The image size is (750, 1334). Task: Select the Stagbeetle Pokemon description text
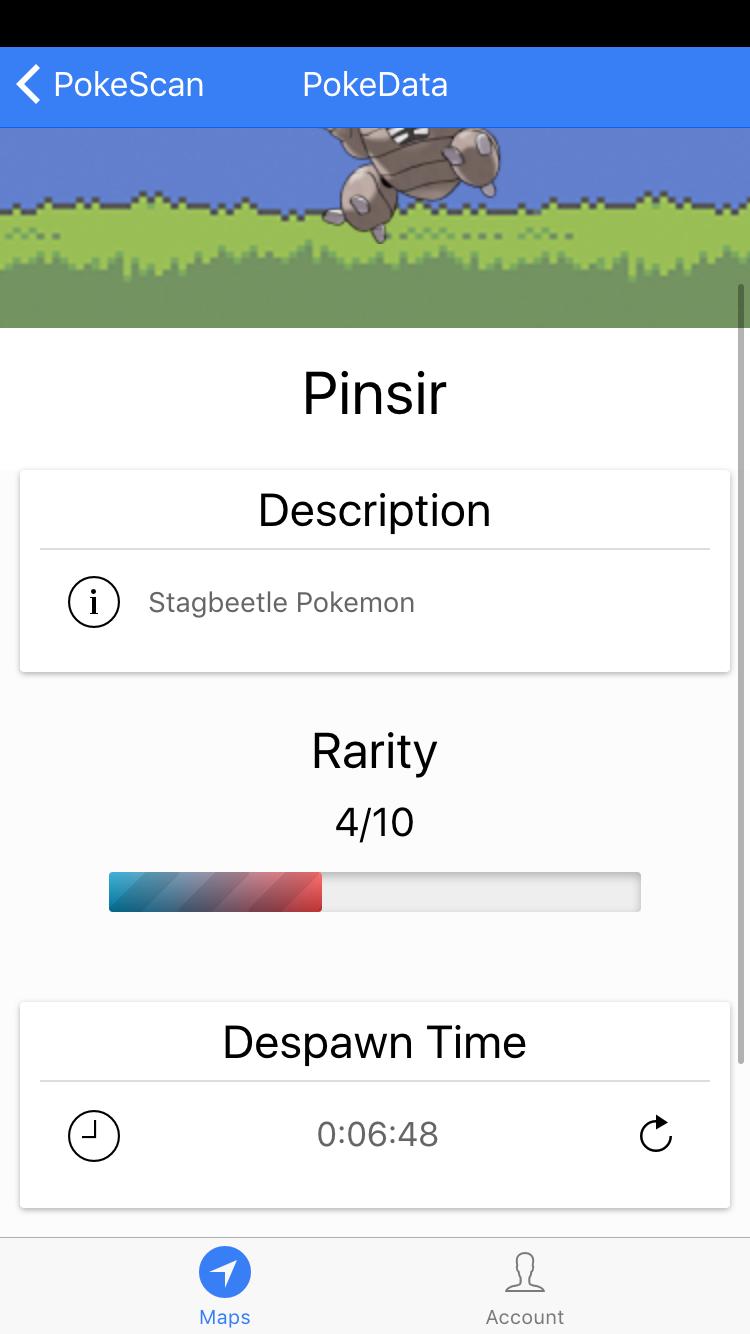pos(281,603)
